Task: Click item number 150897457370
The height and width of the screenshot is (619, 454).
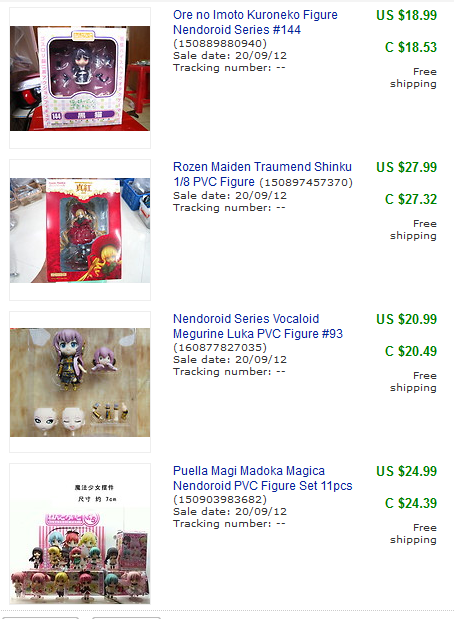Action: (x=306, y=182)
